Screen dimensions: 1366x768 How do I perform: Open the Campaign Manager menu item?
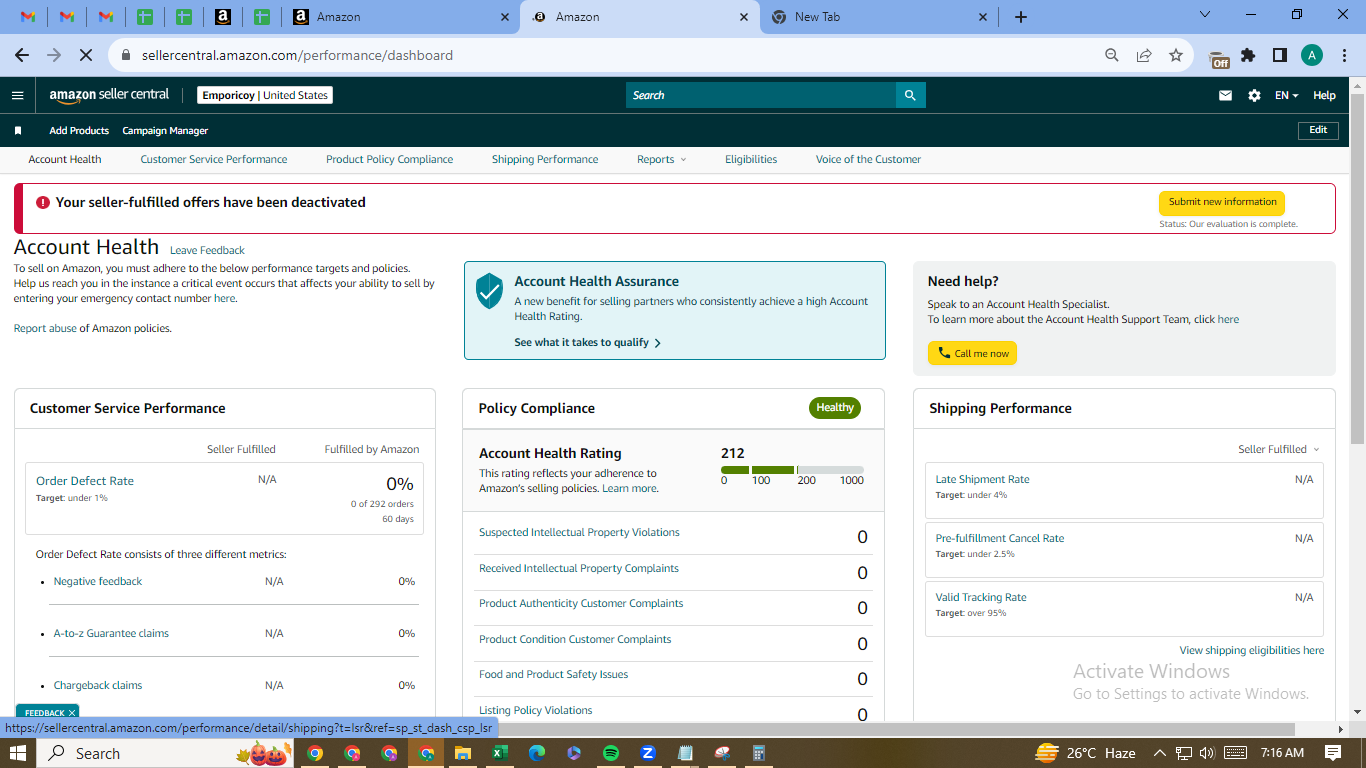pyautogui.click(x=165, y=131)
